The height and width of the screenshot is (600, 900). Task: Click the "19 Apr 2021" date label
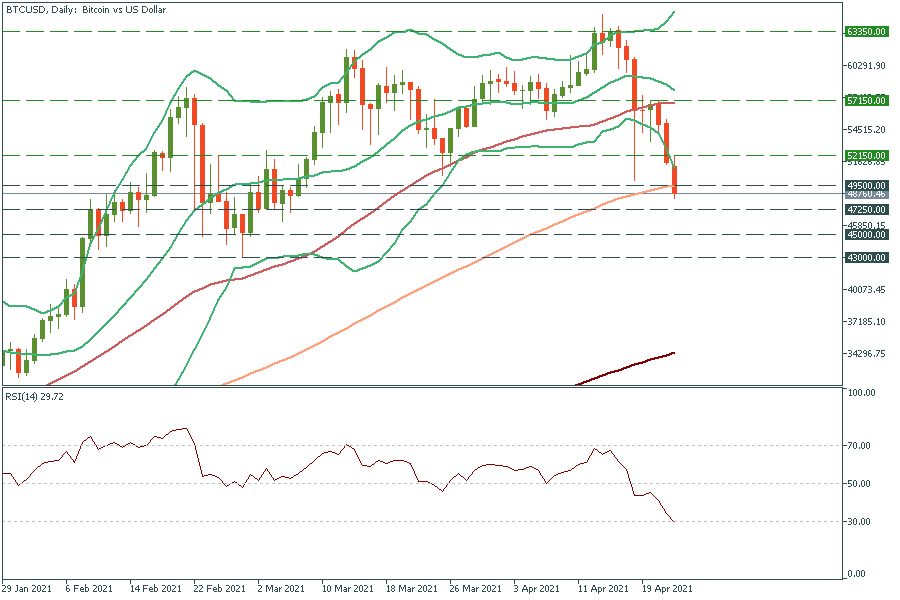tap(667, 589)
